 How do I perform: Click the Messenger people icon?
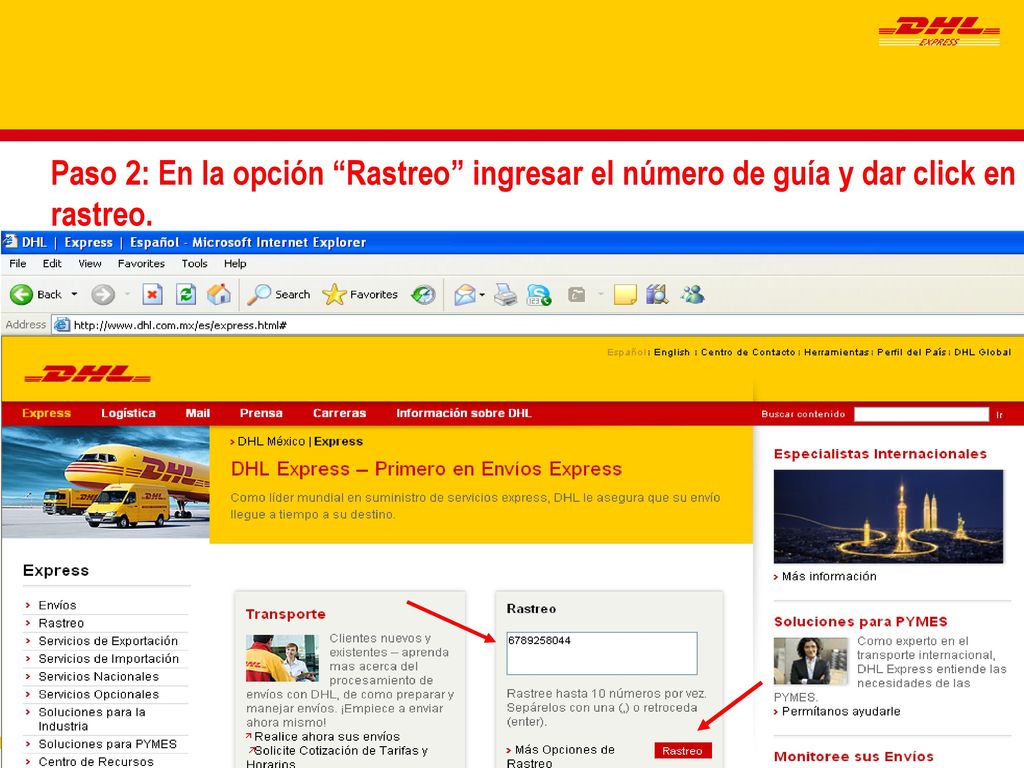pyautogui.click(x=692, y=295)
